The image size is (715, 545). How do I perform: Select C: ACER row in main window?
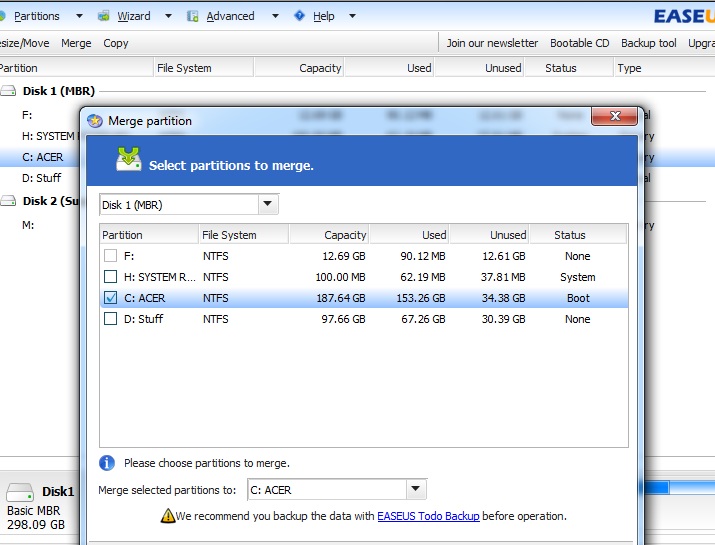[42, 157]
